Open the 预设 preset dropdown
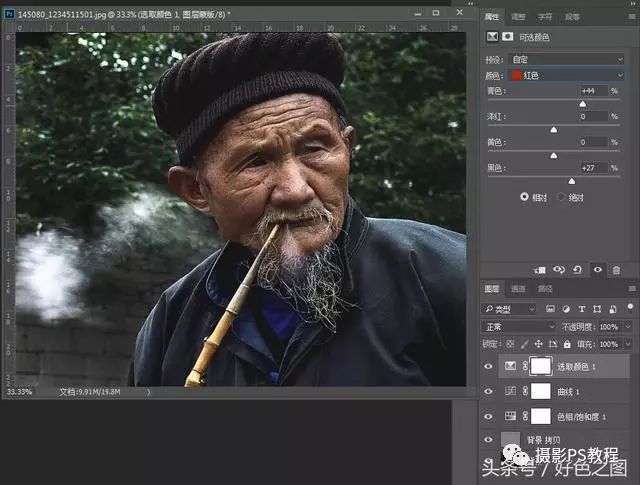Image resolution: width=640 pixels, height=485 pixels. (x=566, y=59)
